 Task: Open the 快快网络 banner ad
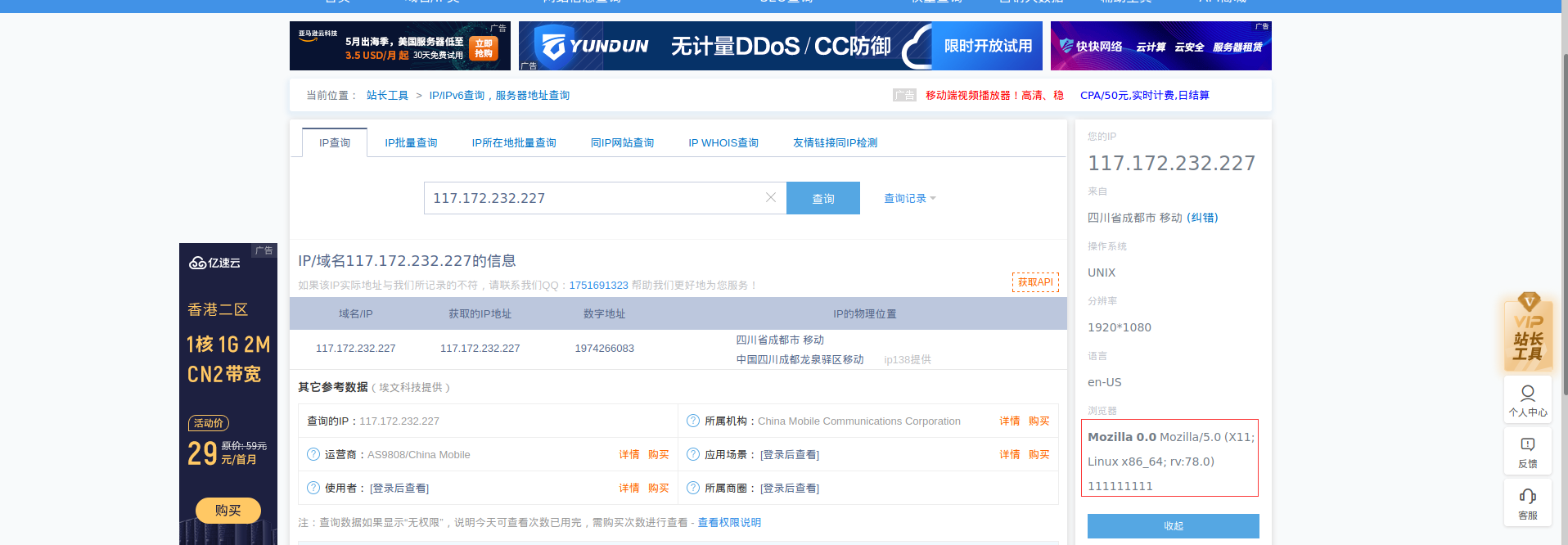[x=1161, y=46]
